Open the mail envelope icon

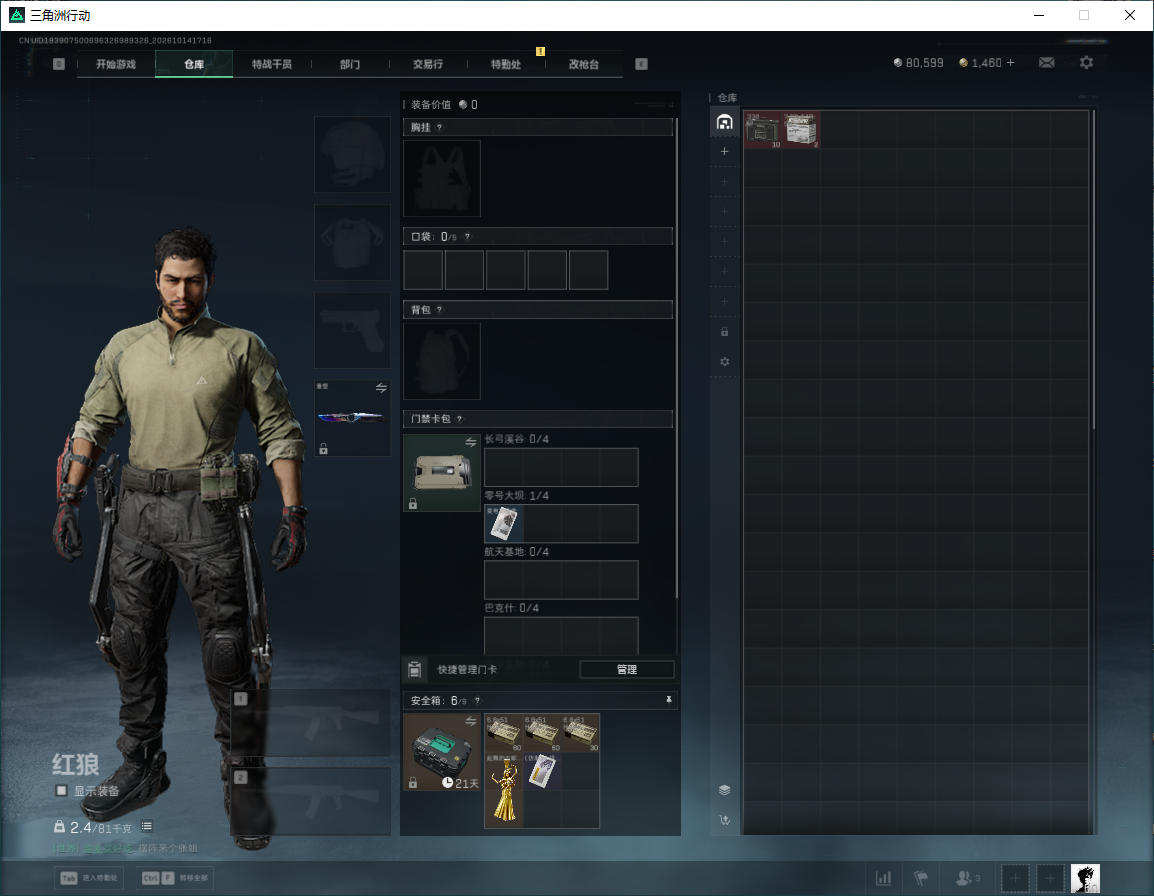[x=1047, y=63]
